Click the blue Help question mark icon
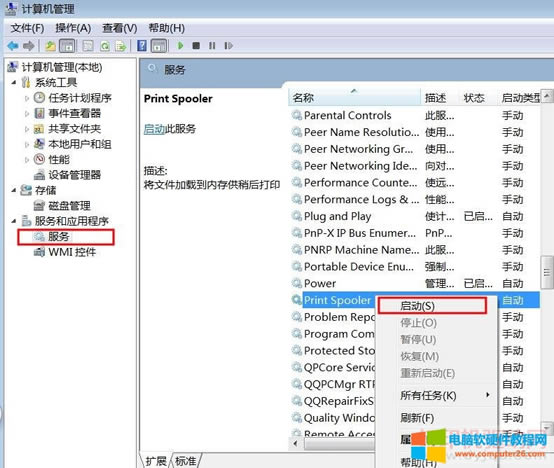The image size is (554, 468). coord(142,46)
